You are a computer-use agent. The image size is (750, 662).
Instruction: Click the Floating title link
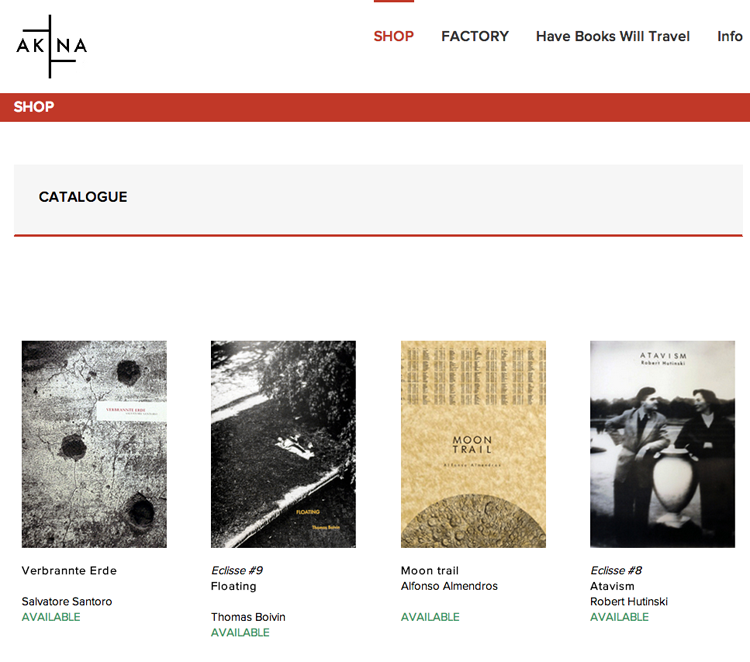tap(234, 586)
